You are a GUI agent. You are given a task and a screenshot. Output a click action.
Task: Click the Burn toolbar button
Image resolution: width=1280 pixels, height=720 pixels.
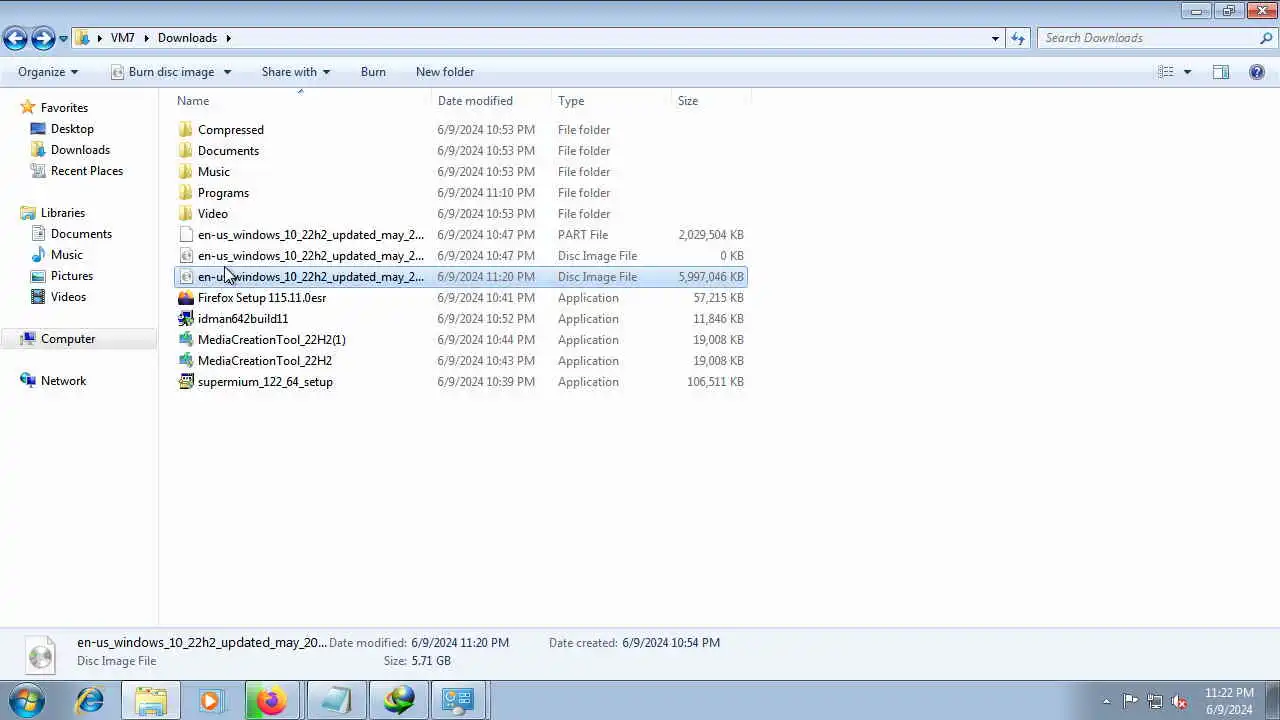[373, 72]
